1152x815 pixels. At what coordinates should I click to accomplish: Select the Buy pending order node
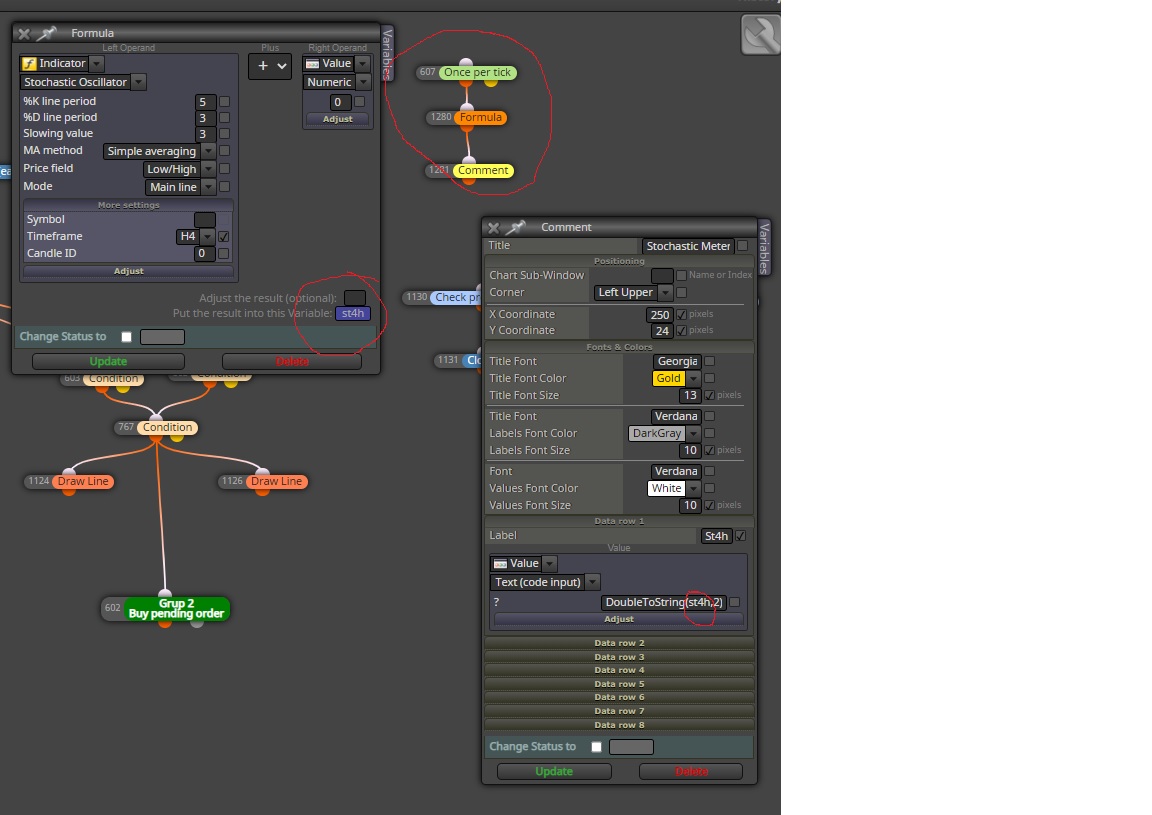click(176, 608)
